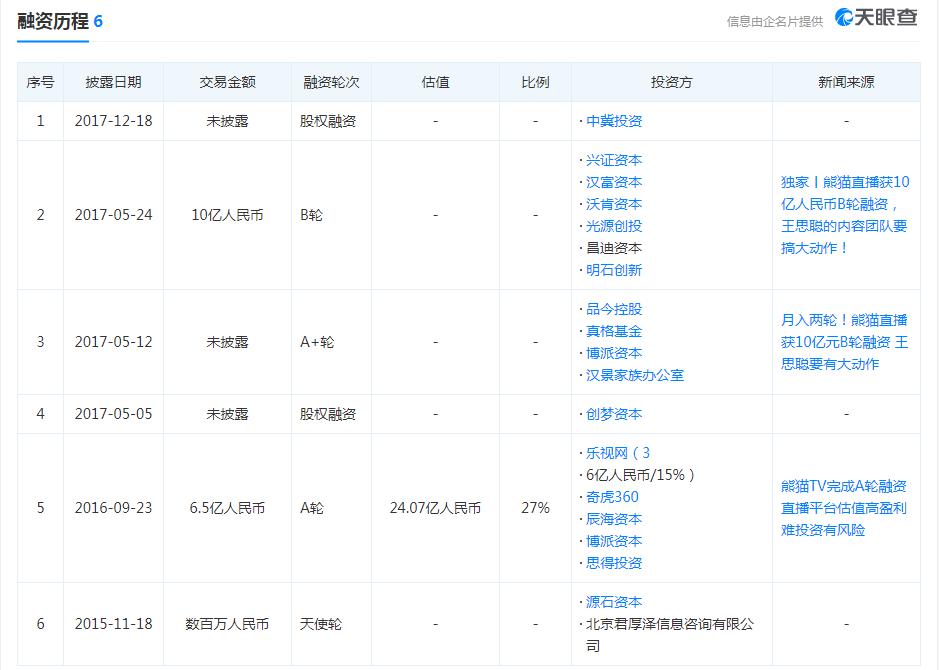The width and height of the screenshot is (939, 670).
Task: Select the 融资历程 tab heading
Action: pyautogui.click(x=53, y=22)
